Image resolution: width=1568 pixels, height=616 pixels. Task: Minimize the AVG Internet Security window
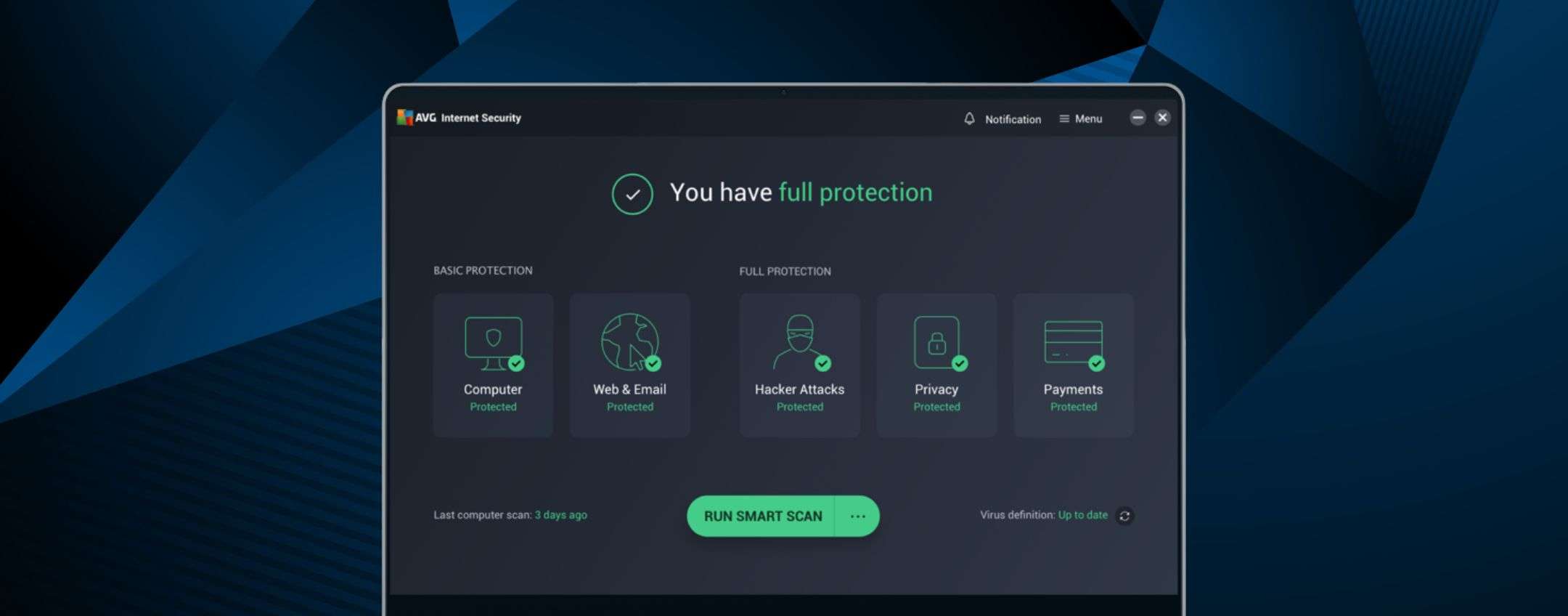pos(1138,118)
